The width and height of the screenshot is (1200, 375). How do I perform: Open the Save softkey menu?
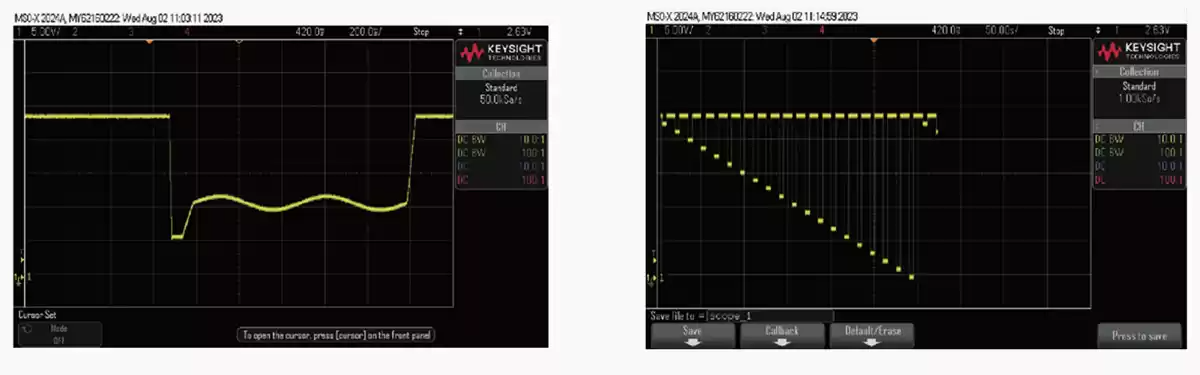[x=692, y=335]
